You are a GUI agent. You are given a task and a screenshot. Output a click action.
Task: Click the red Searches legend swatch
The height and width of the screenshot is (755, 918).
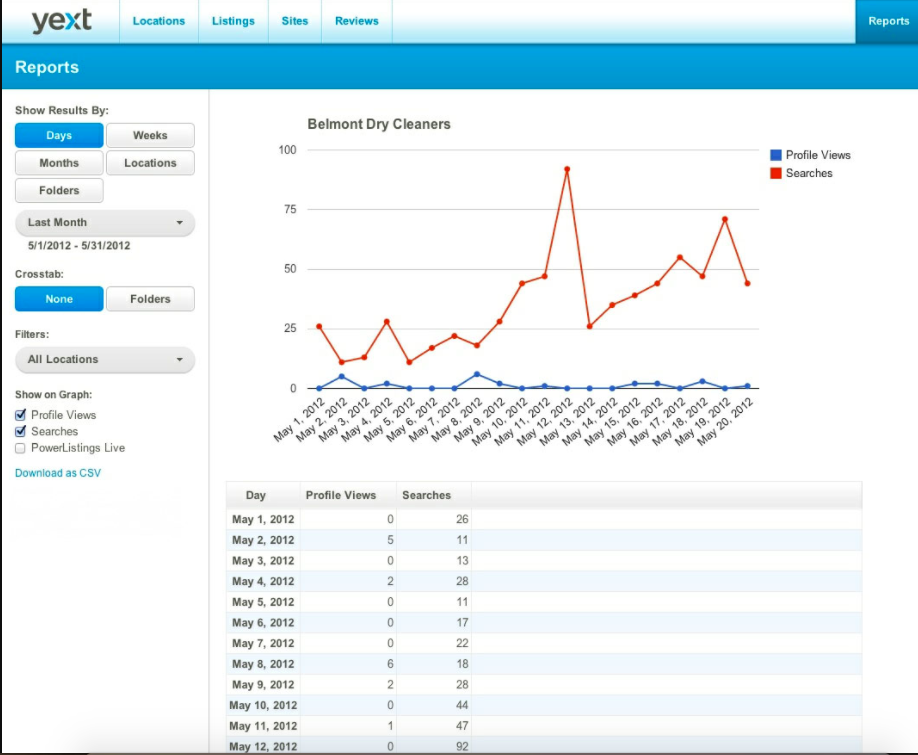776,173
